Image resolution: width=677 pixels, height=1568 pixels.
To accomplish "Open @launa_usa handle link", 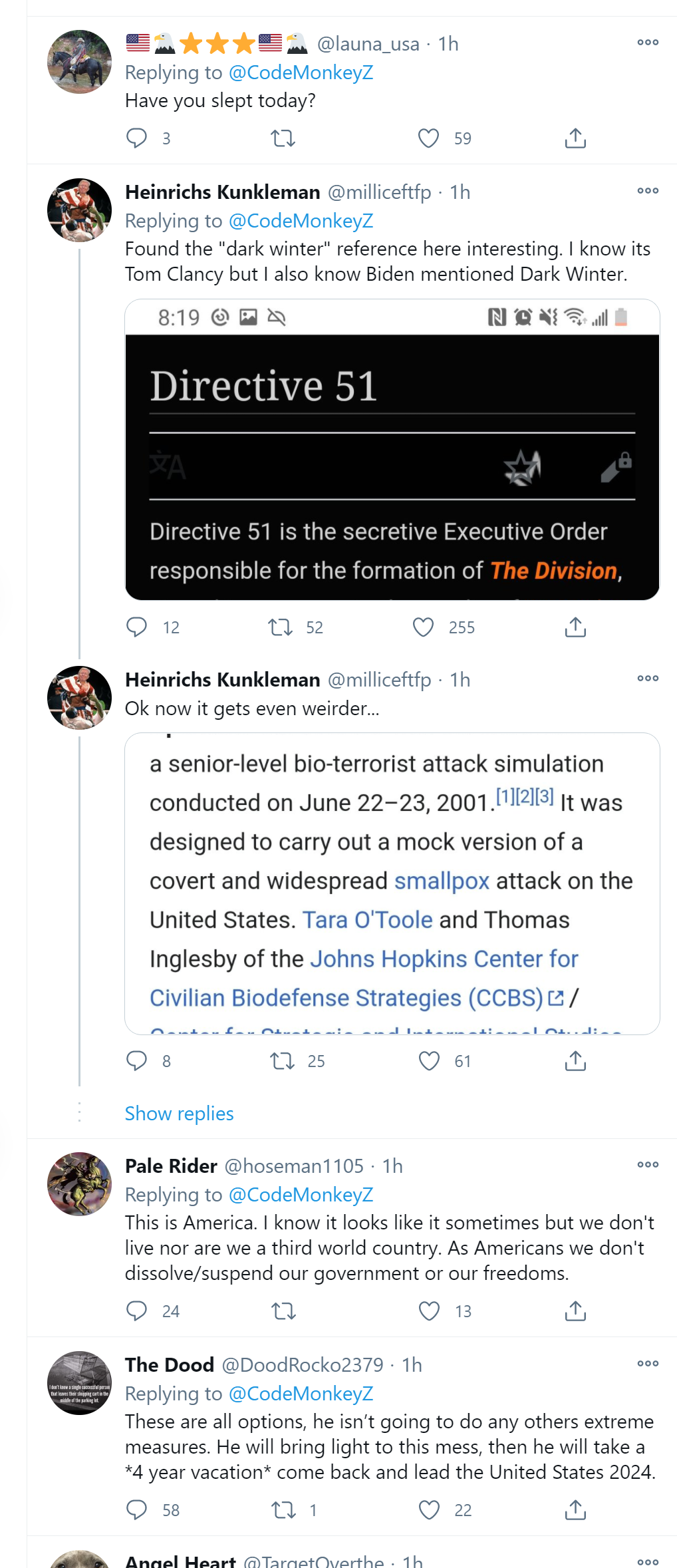I will (x=368, y=44).
